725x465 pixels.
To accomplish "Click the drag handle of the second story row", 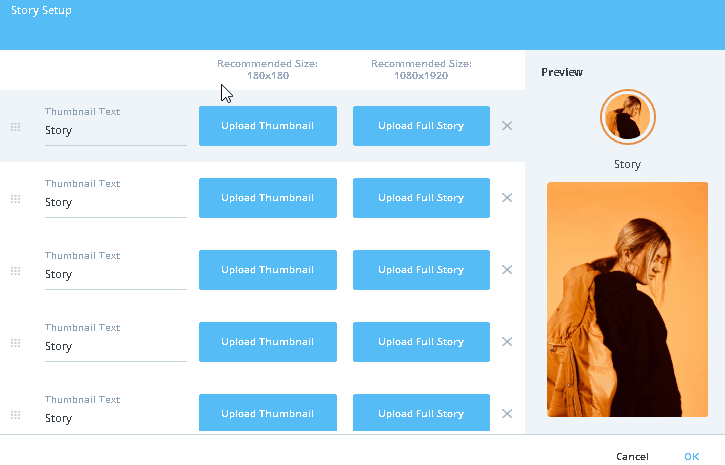I will (15, 199).
